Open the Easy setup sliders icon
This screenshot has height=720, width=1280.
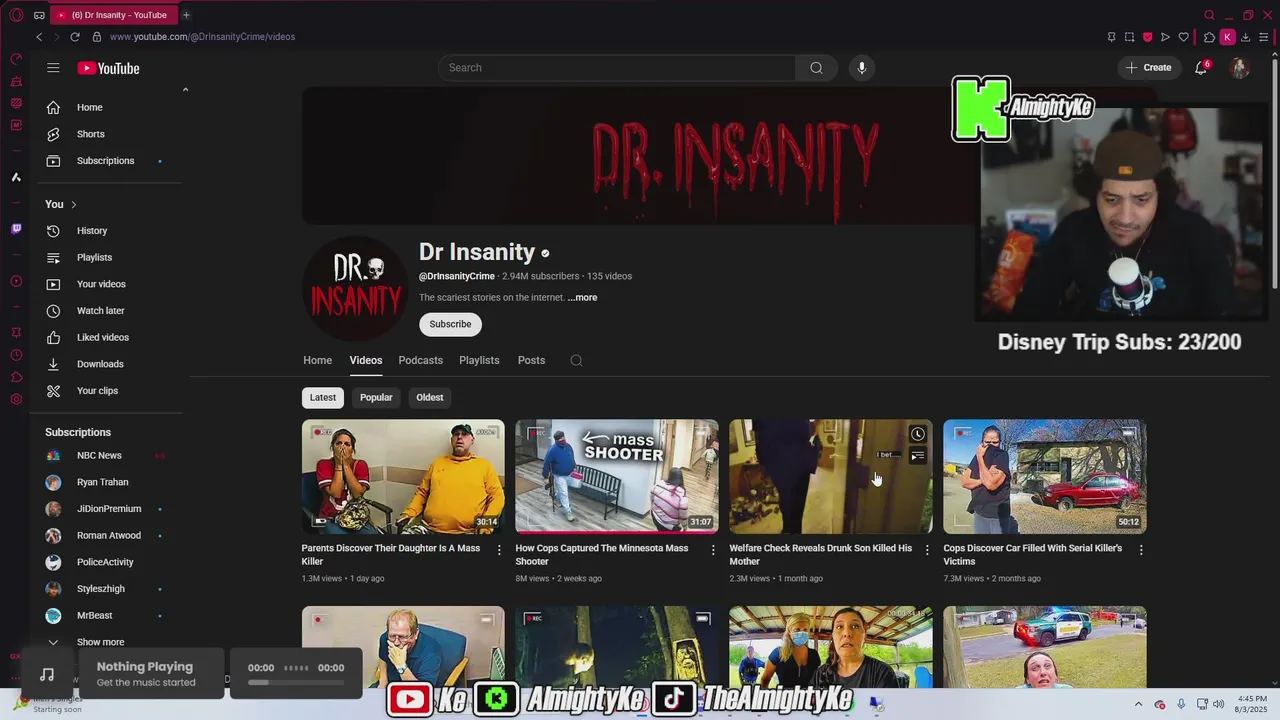point(1263,37)
